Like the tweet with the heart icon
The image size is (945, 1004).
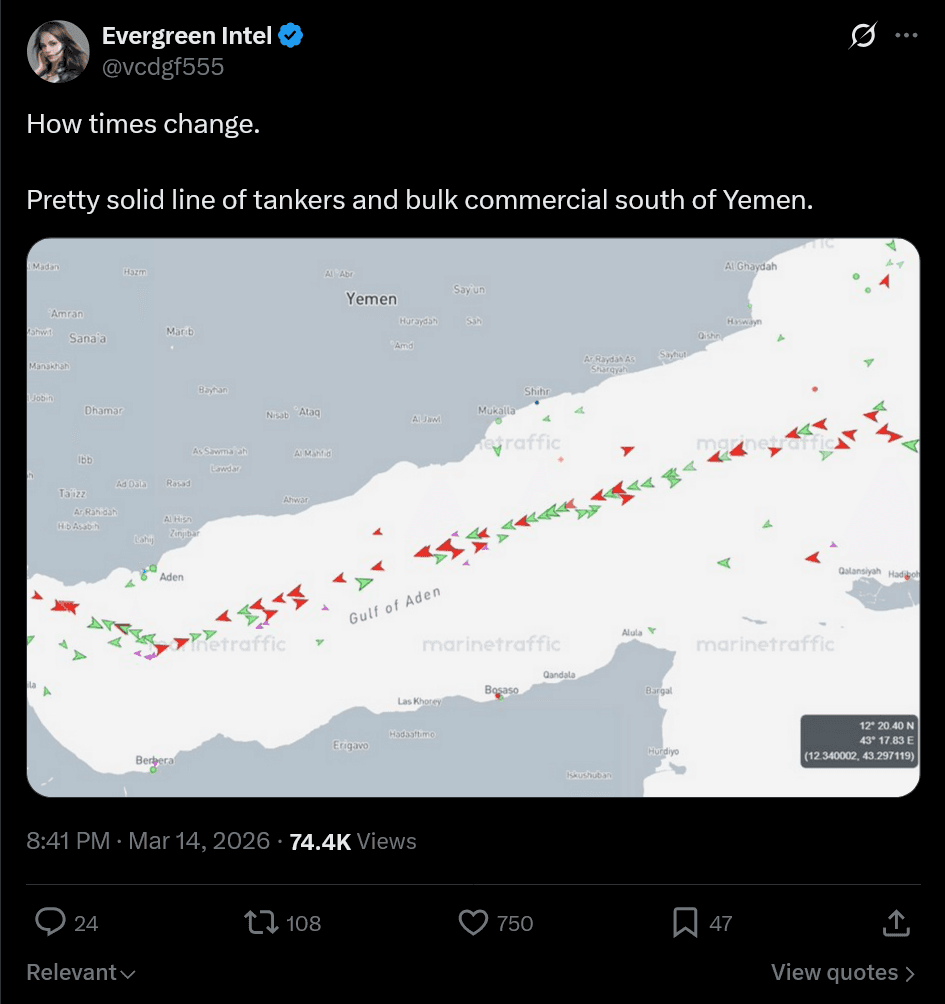(473, 923)
